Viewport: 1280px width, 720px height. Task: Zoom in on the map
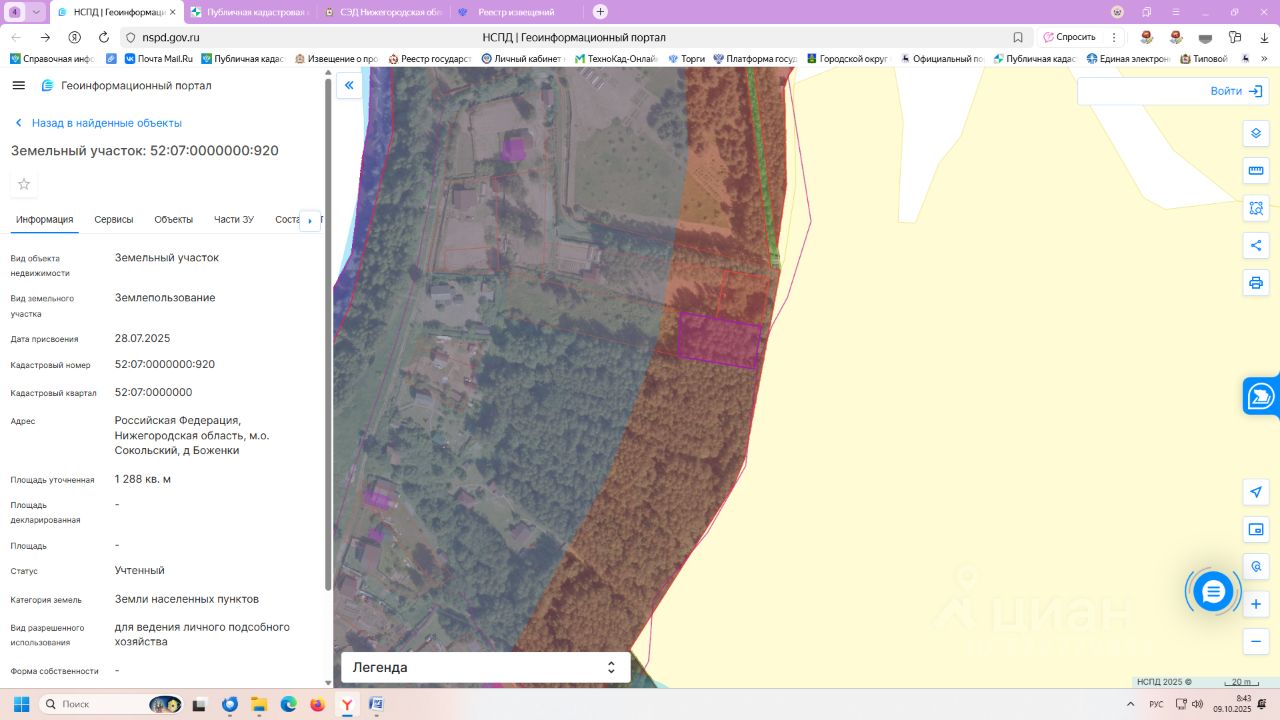tap(1256, 604)
